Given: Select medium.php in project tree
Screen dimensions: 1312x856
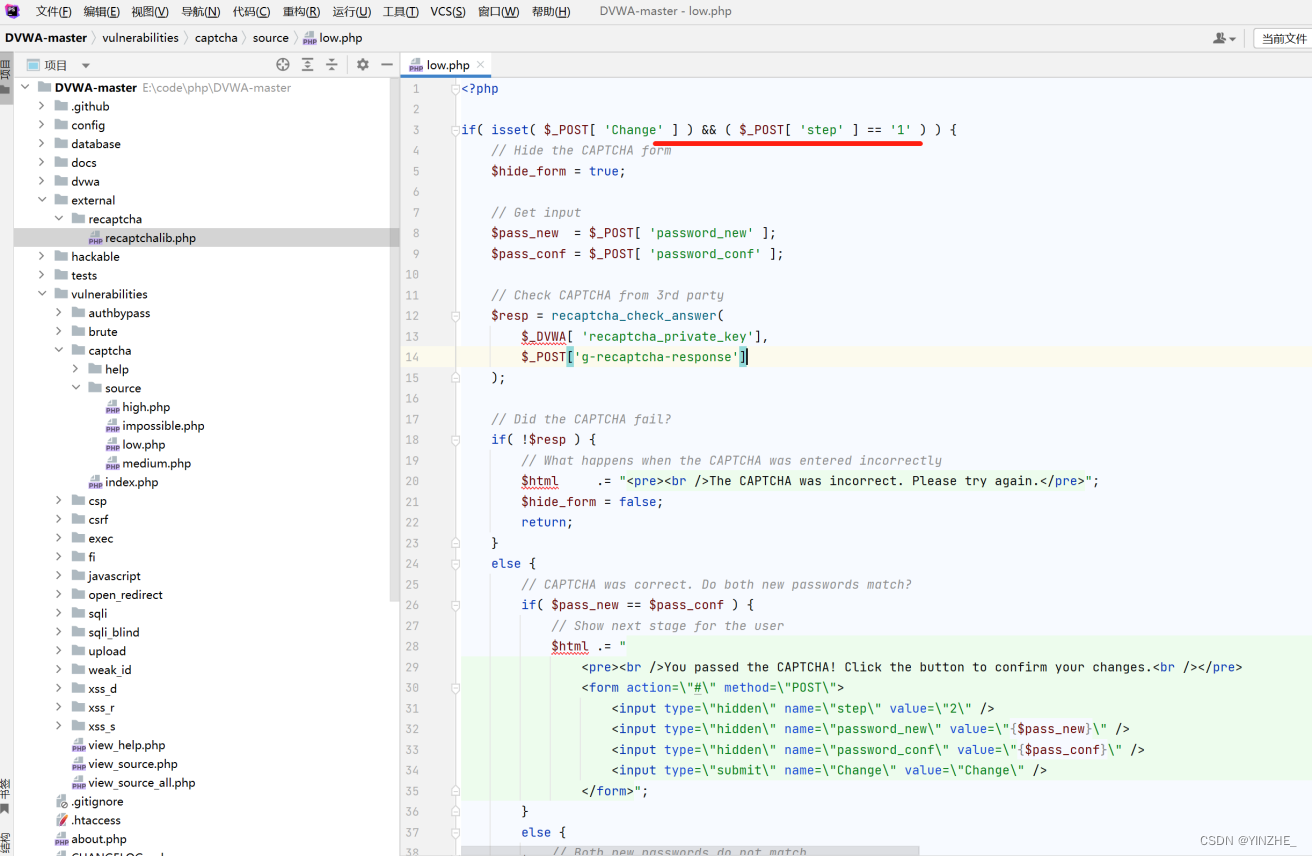Looking at the screenshot, I should (156, 463).
